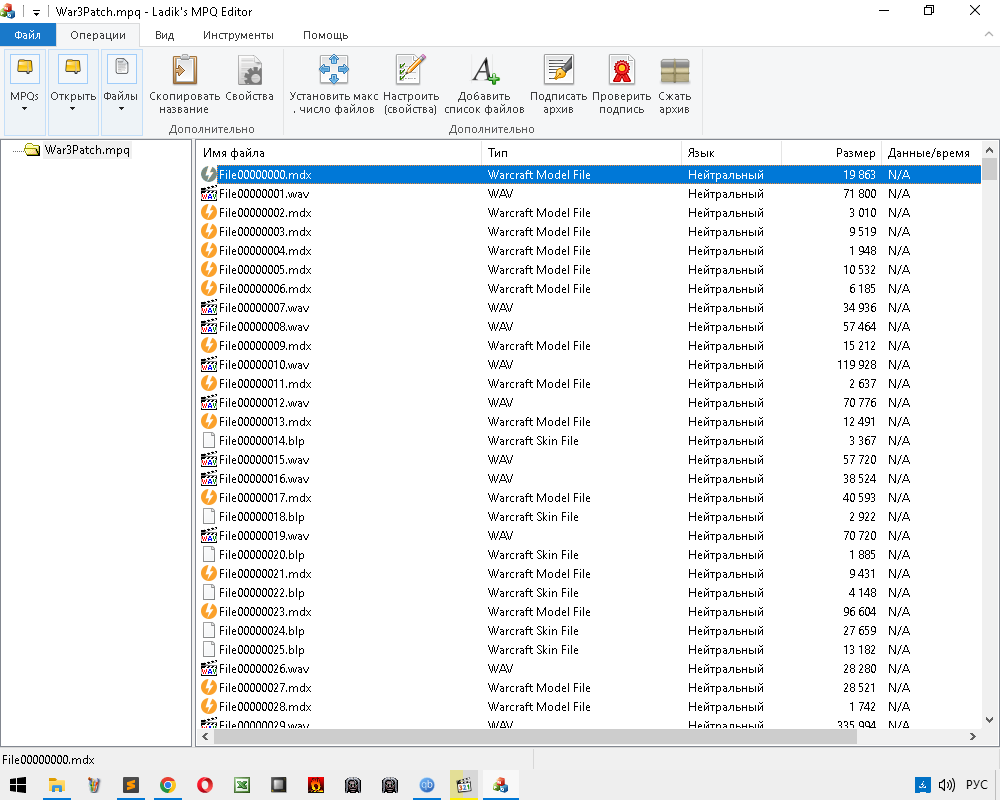The image size is (1000, 800).
Task: Open the Помощь tab
Action: pyautogui.click(x=325, y=35)
